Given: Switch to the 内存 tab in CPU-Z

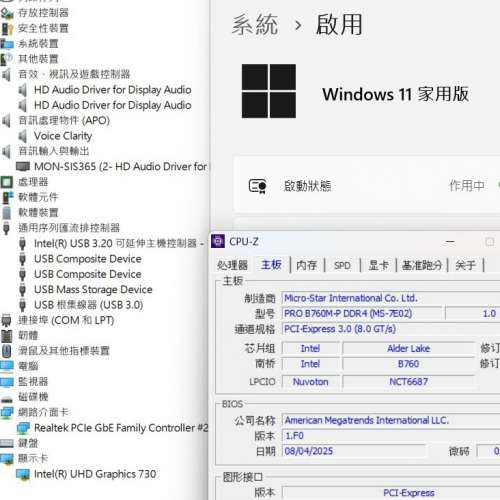Looking at the screenshot, I should click(307, 265).
